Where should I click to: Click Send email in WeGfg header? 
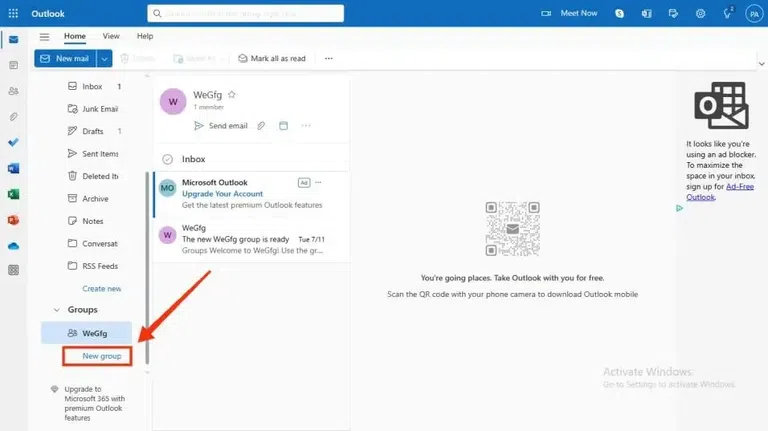coord(221,126)
